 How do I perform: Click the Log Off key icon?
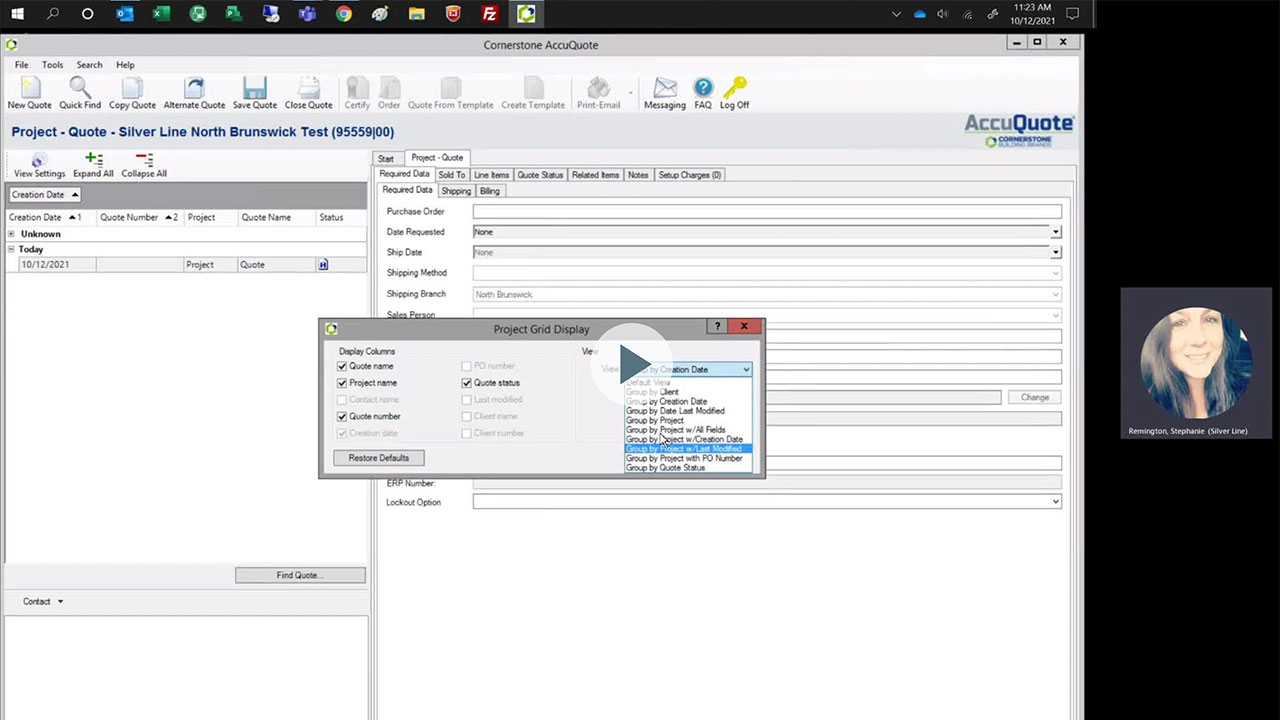tap(735, 88)
